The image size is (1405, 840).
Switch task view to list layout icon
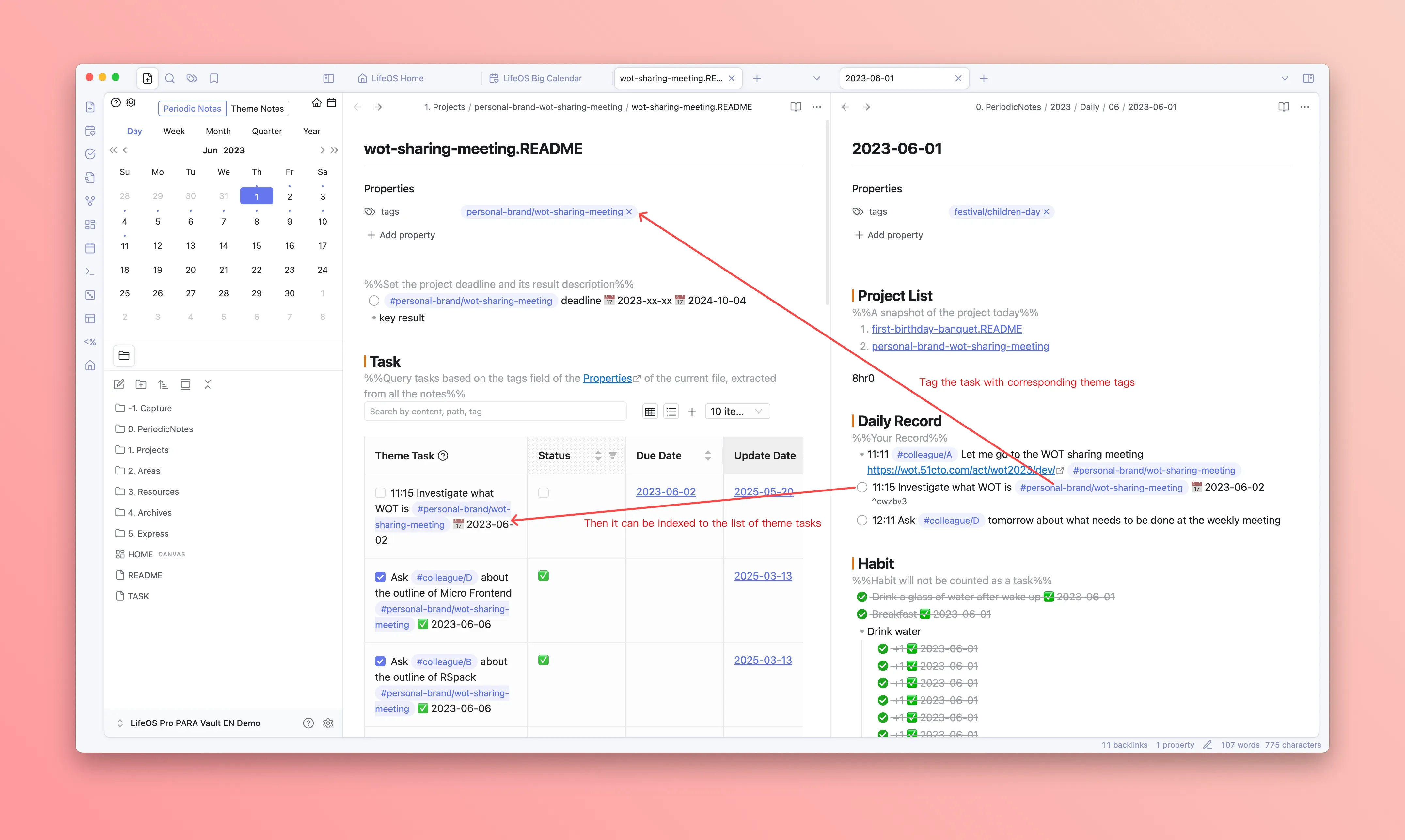[x=671, y=412]
